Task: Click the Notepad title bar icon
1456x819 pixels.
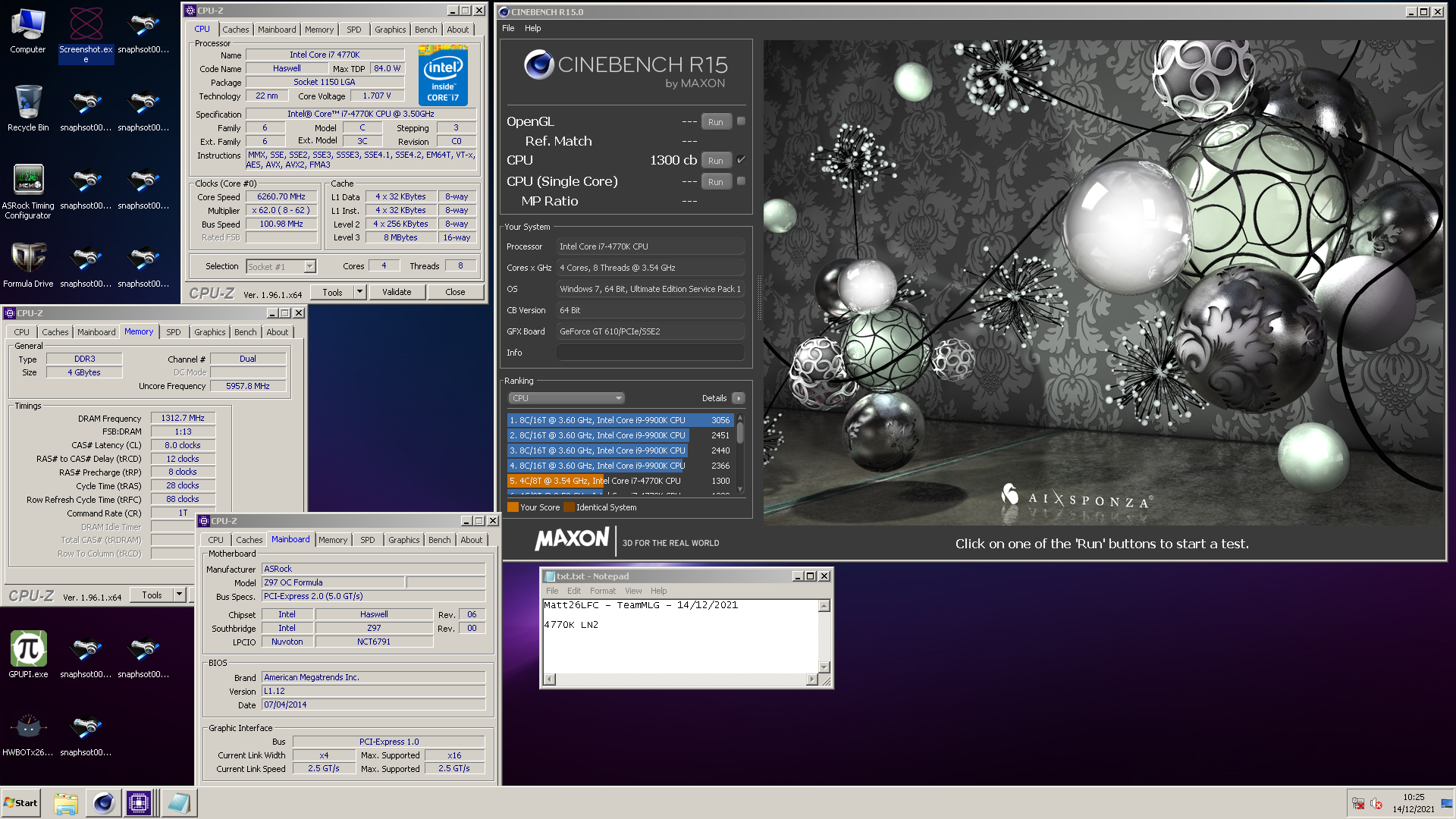Action: (550, 576)
